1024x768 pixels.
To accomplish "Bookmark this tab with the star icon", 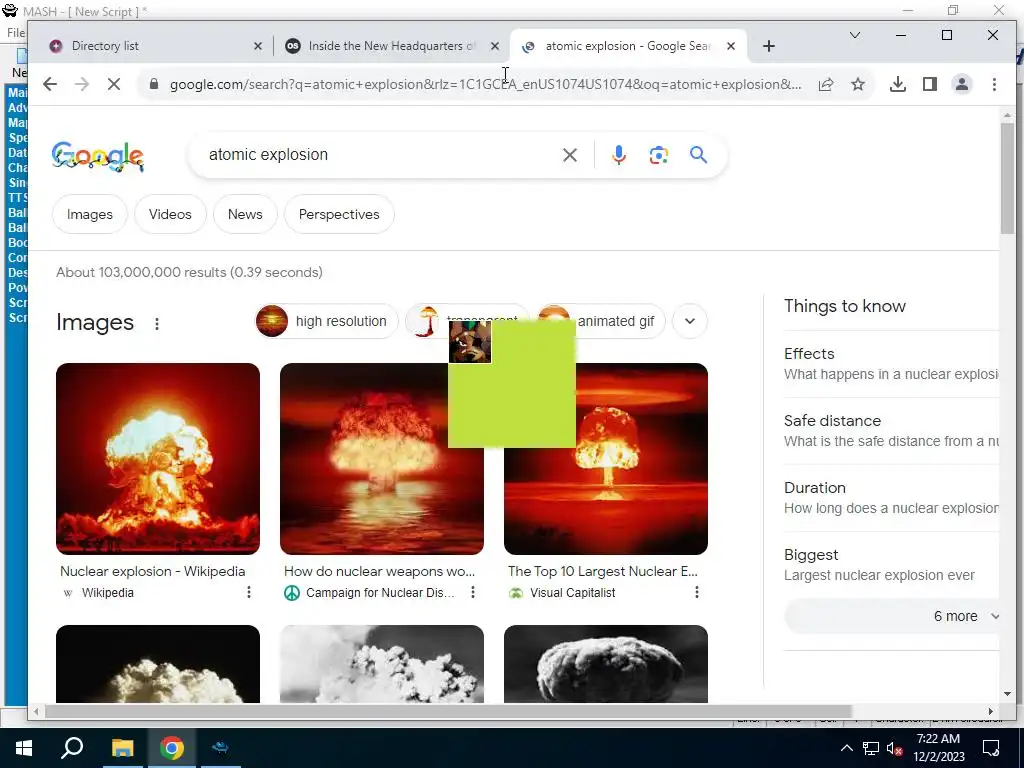I will (x=858, y=84).
